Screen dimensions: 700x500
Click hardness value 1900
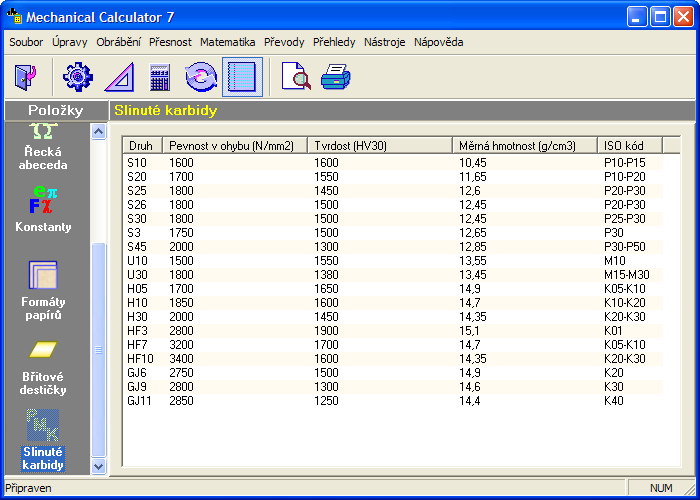click(326, 331)
